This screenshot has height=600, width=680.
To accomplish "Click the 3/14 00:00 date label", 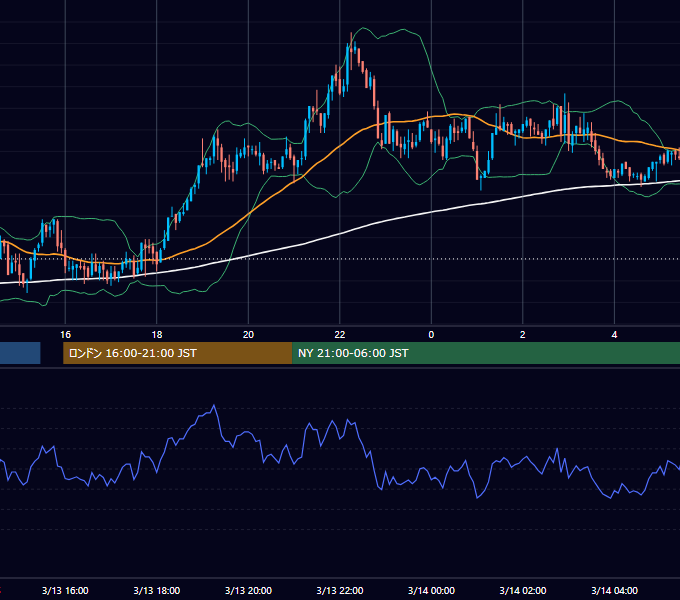I will click(x=432, y=590).
